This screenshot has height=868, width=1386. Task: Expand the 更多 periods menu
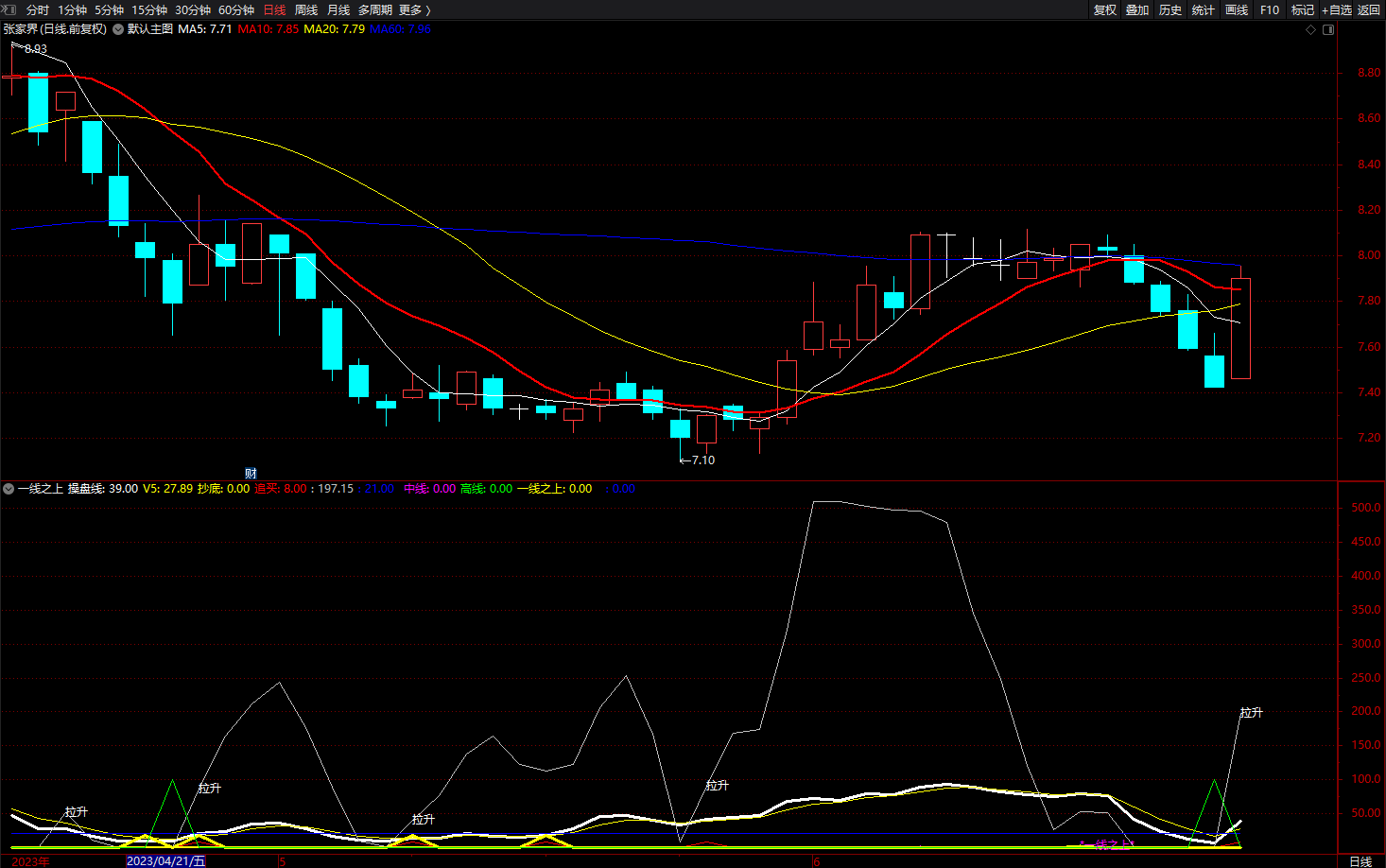click(415, 9)
